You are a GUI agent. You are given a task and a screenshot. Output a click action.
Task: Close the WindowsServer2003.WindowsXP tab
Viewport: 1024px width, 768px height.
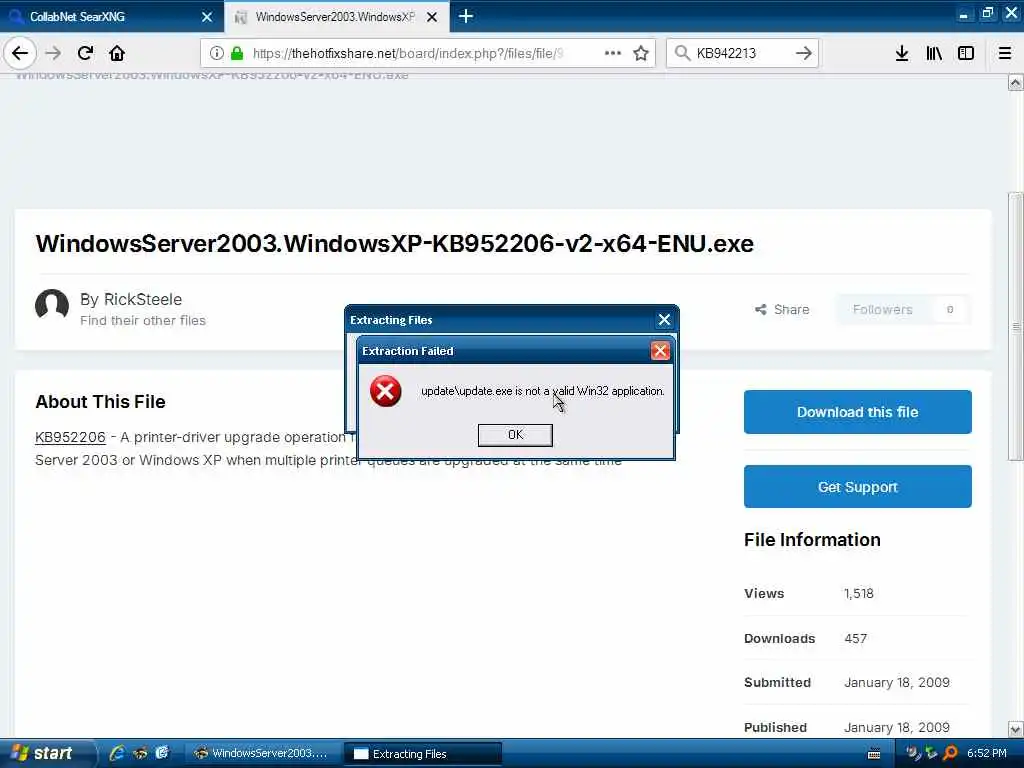(432, 17)
